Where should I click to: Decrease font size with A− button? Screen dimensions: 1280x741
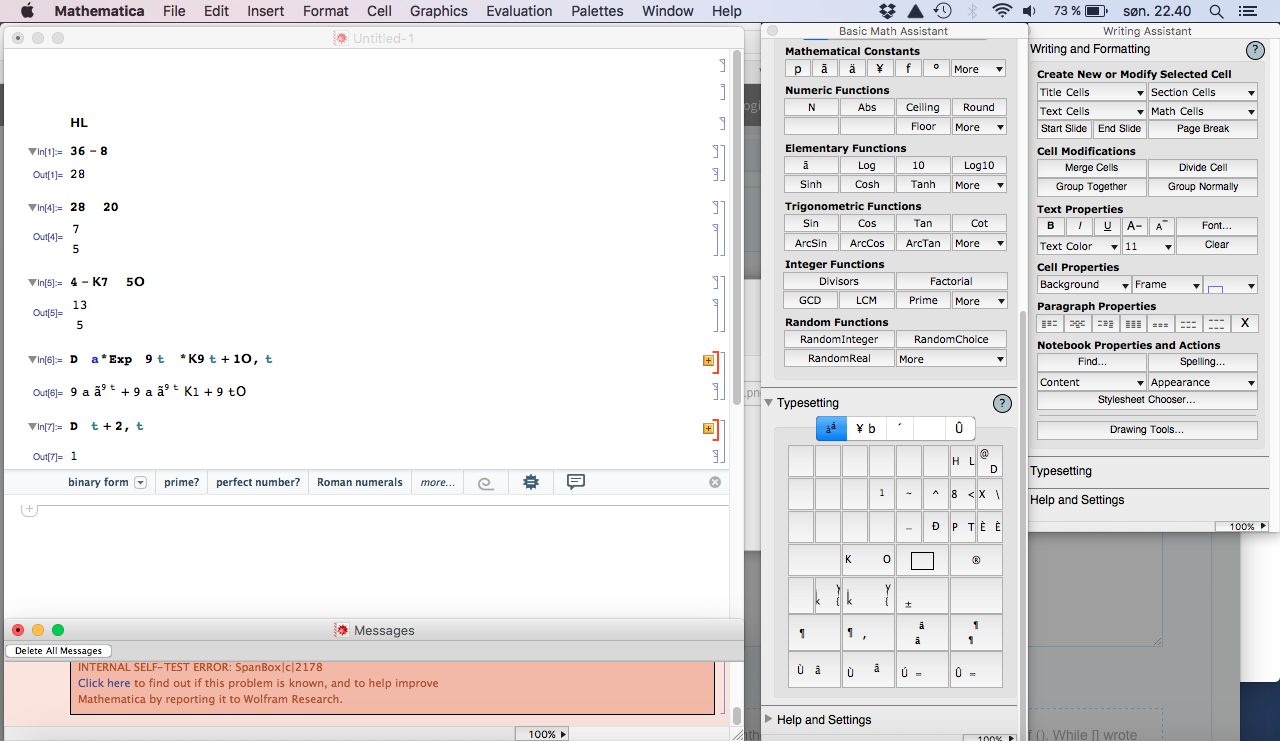pyautogui.click(x=1134, y=226)
